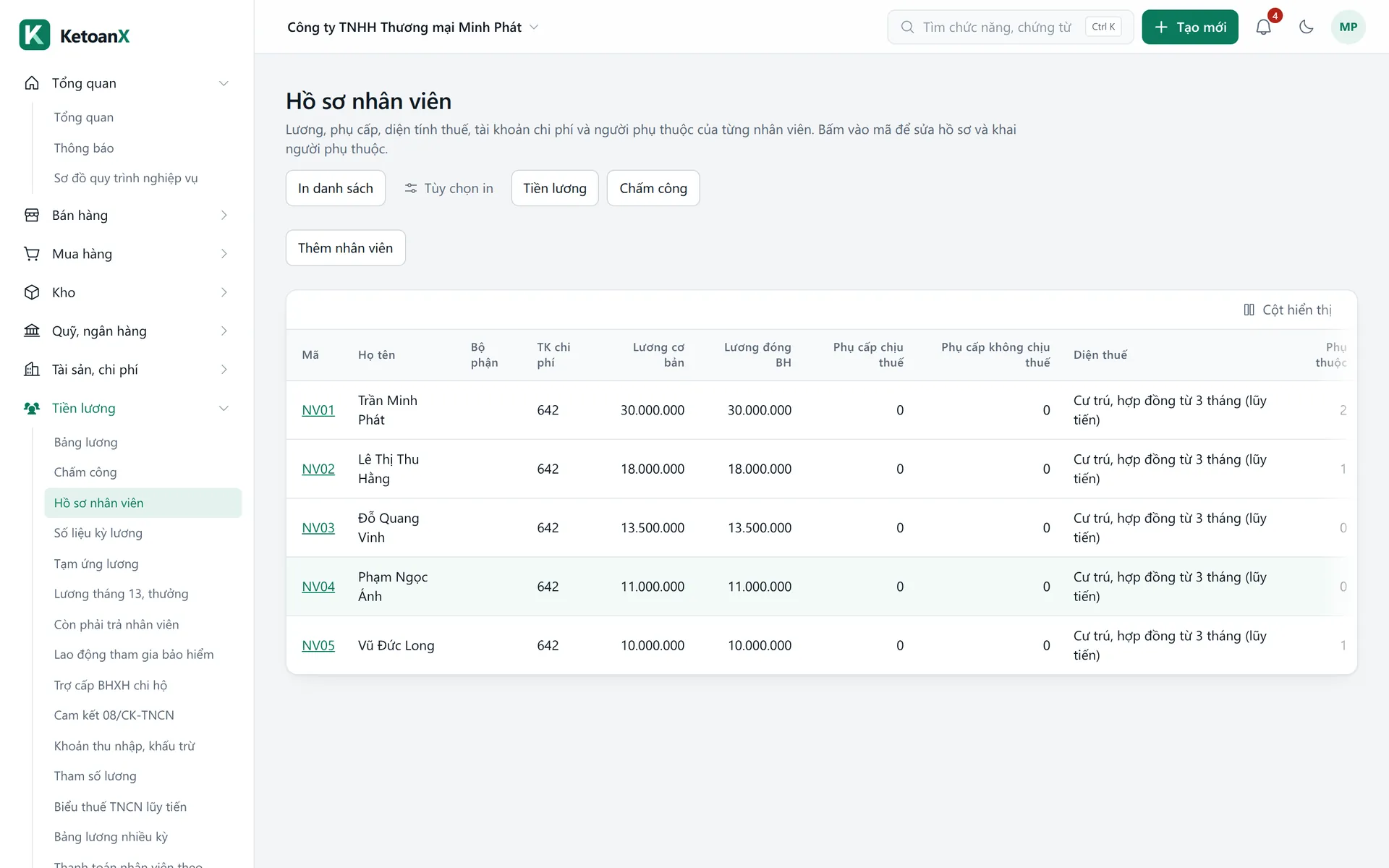Image resolution: width=1389 pixels, height=868 pixels.
Task: Click the Tổng quan home icon
Action: 32,83
